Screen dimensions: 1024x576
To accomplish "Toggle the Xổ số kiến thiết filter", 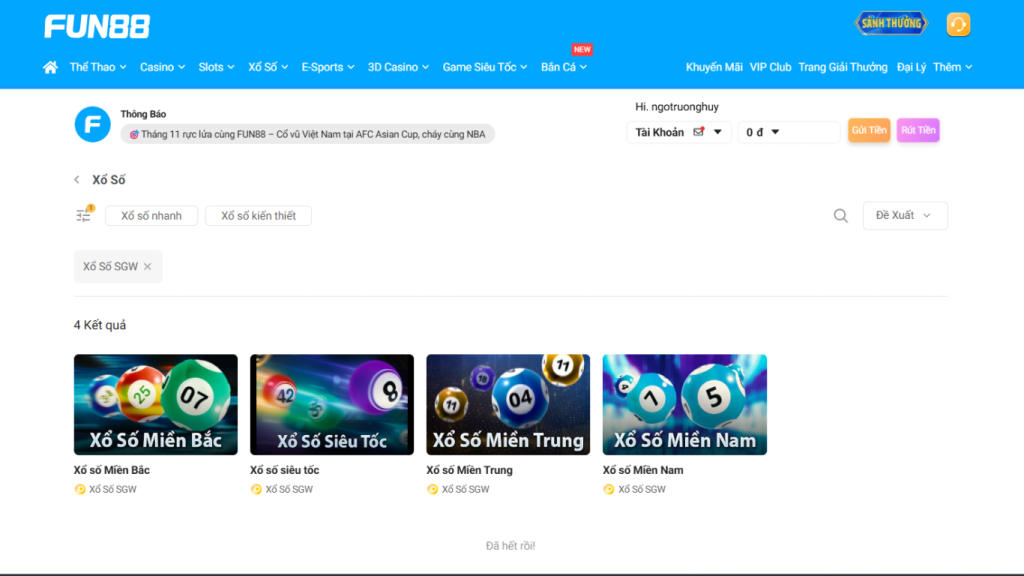I will tap(258, 216).
